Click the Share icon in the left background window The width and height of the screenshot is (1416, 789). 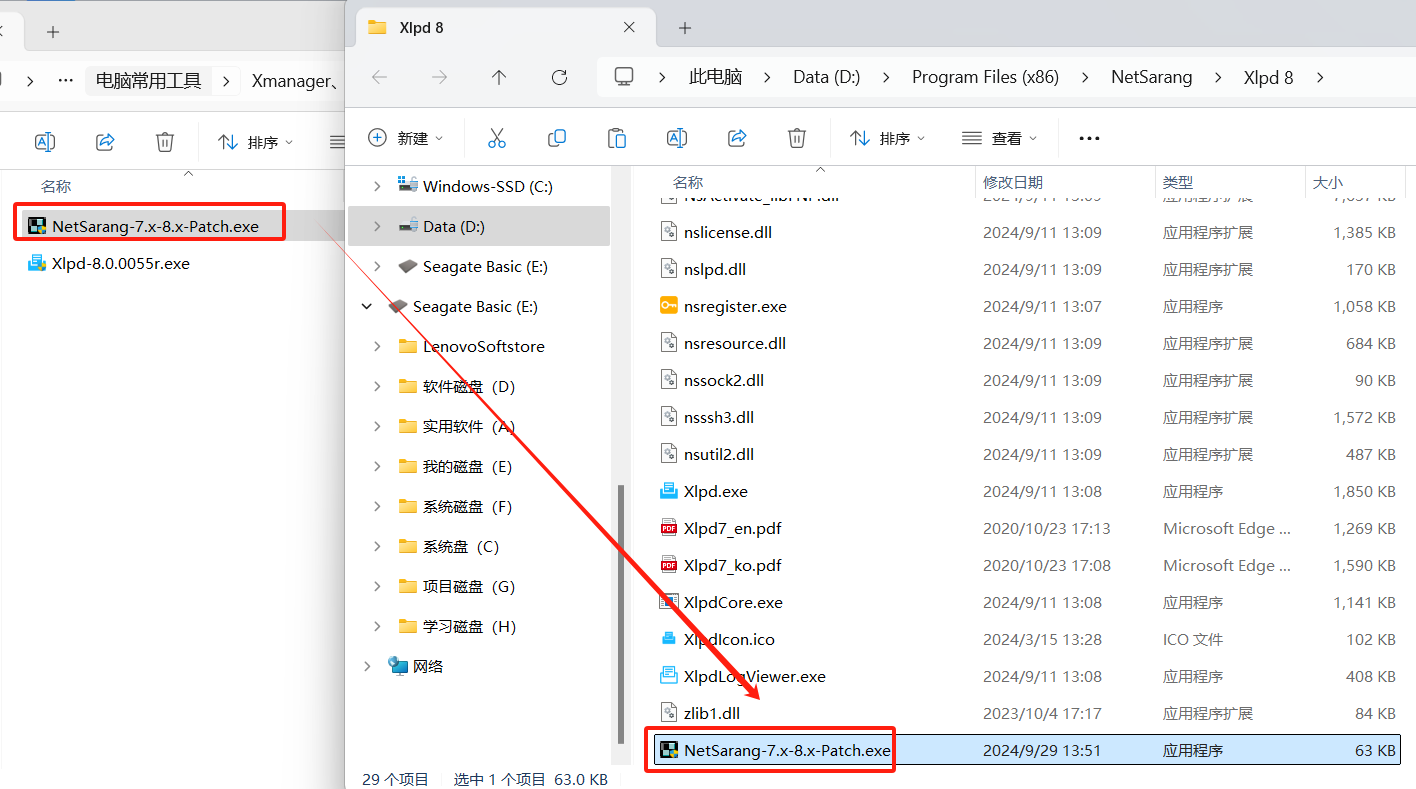(105, 142)
